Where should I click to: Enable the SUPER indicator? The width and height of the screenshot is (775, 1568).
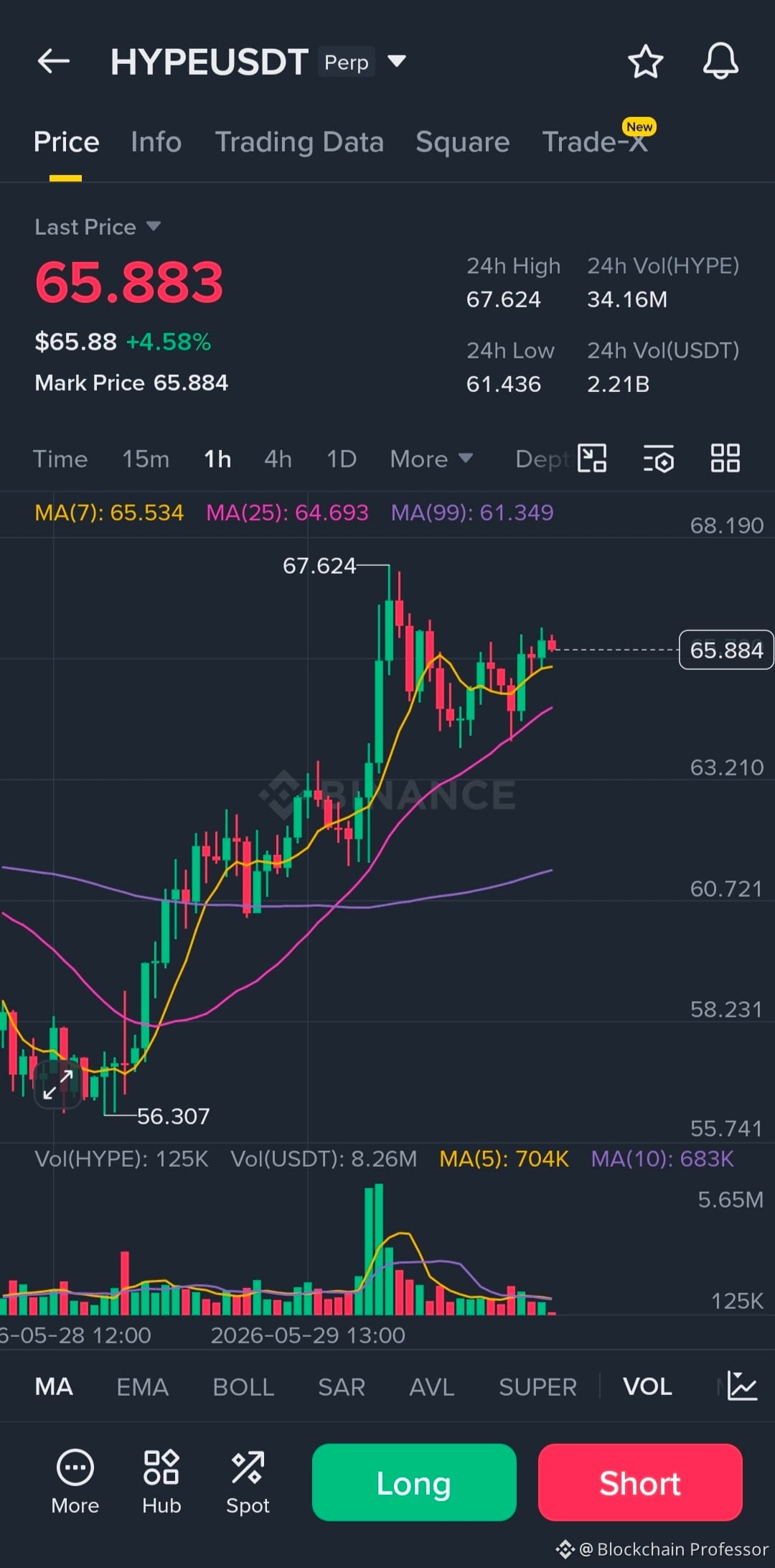pyautogui.click(x=537, y=1386)
